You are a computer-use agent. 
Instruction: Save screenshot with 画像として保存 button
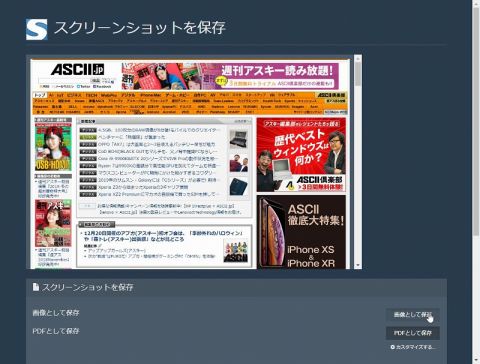(x=413, y=314)
